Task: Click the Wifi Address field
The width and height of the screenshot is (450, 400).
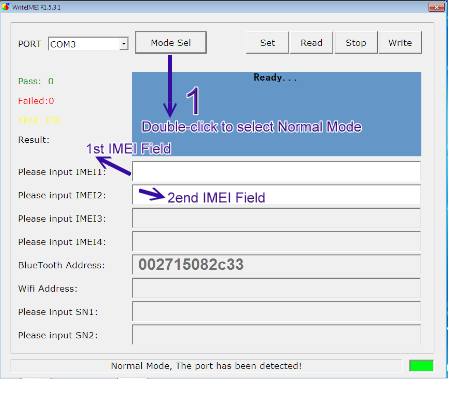Action: [x=276, y=288]
